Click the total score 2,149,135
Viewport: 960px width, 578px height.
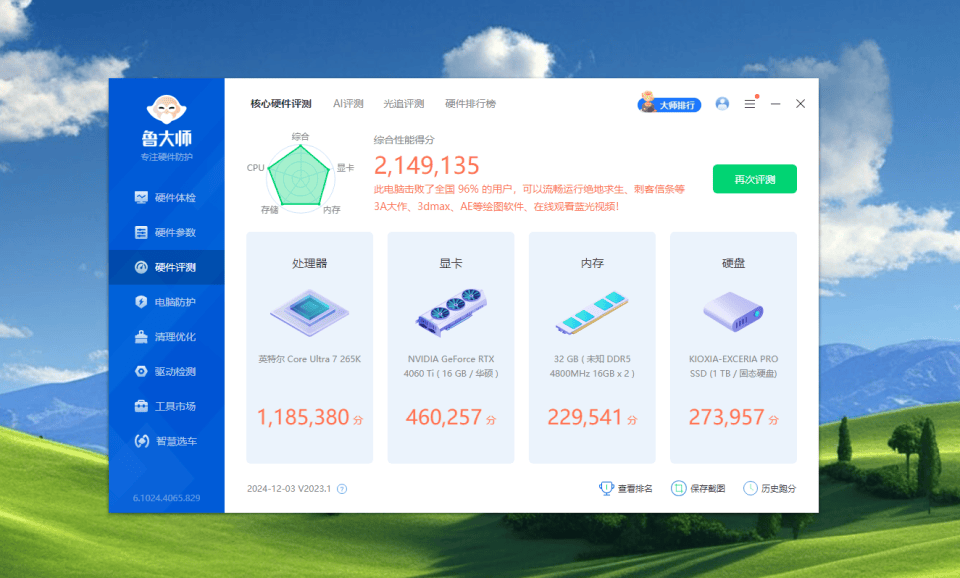click(427, 165)
